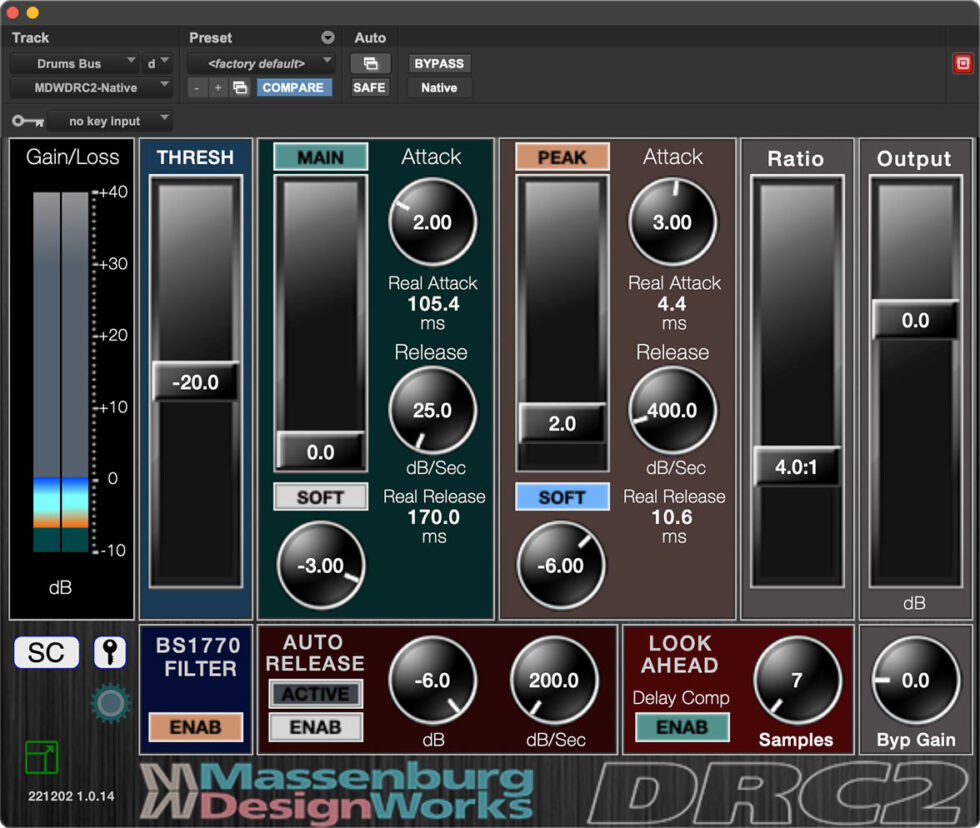This screenshot has width=980, height=828.
Task: Click the COMPARE button
Action: [x=294, y=88]
